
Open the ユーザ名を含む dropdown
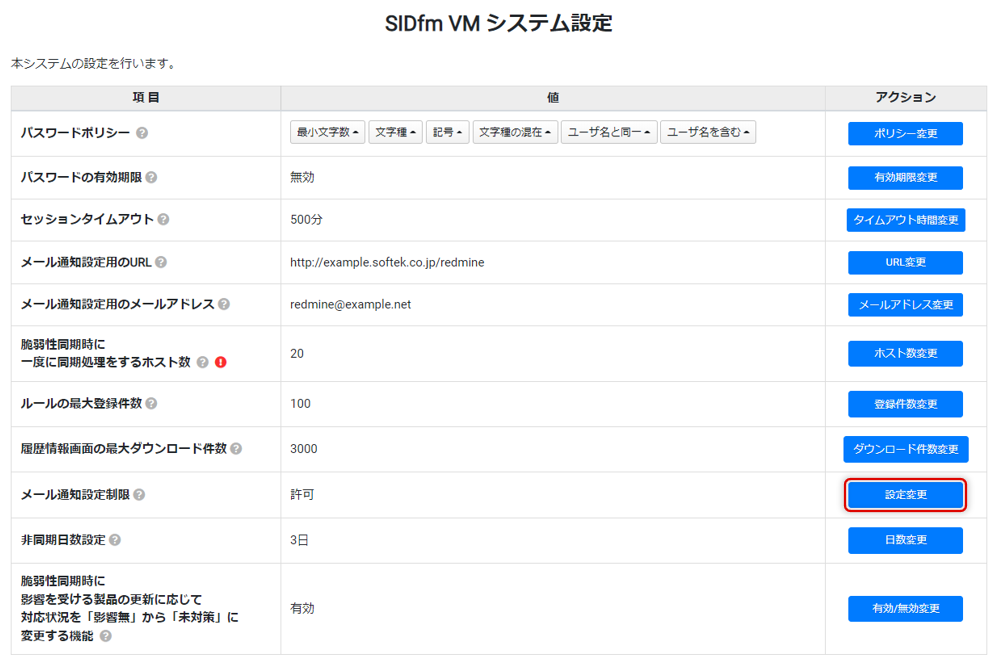pyautogui.click(x=708, y=132)
